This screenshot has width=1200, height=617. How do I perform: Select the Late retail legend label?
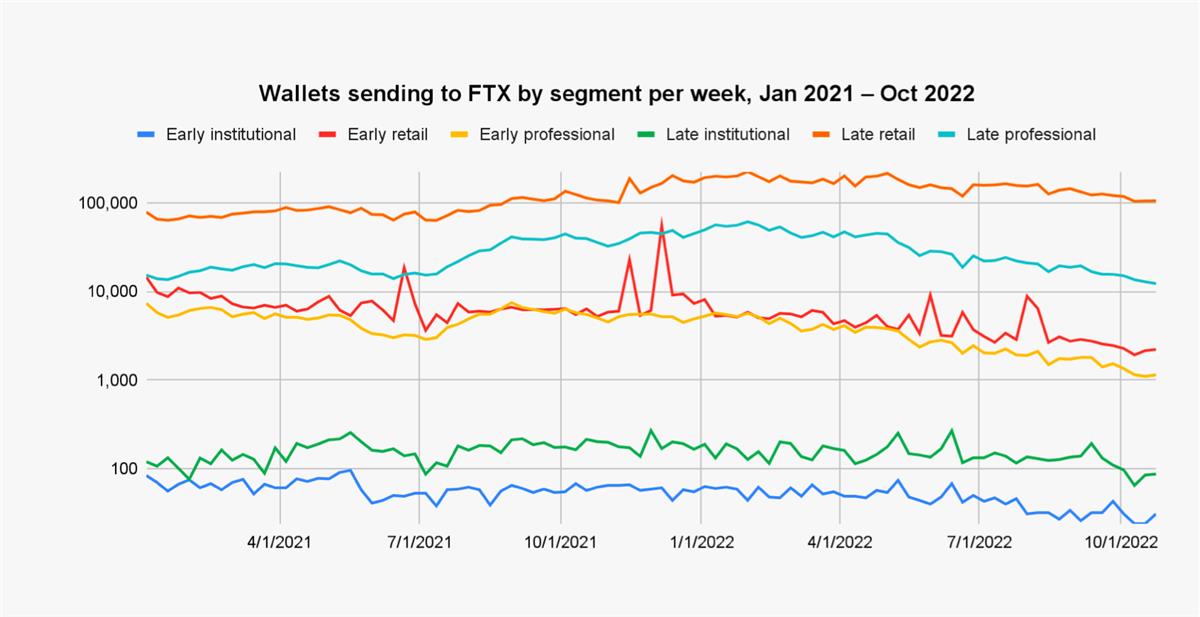pyautogui.click(x=881, y=135)
